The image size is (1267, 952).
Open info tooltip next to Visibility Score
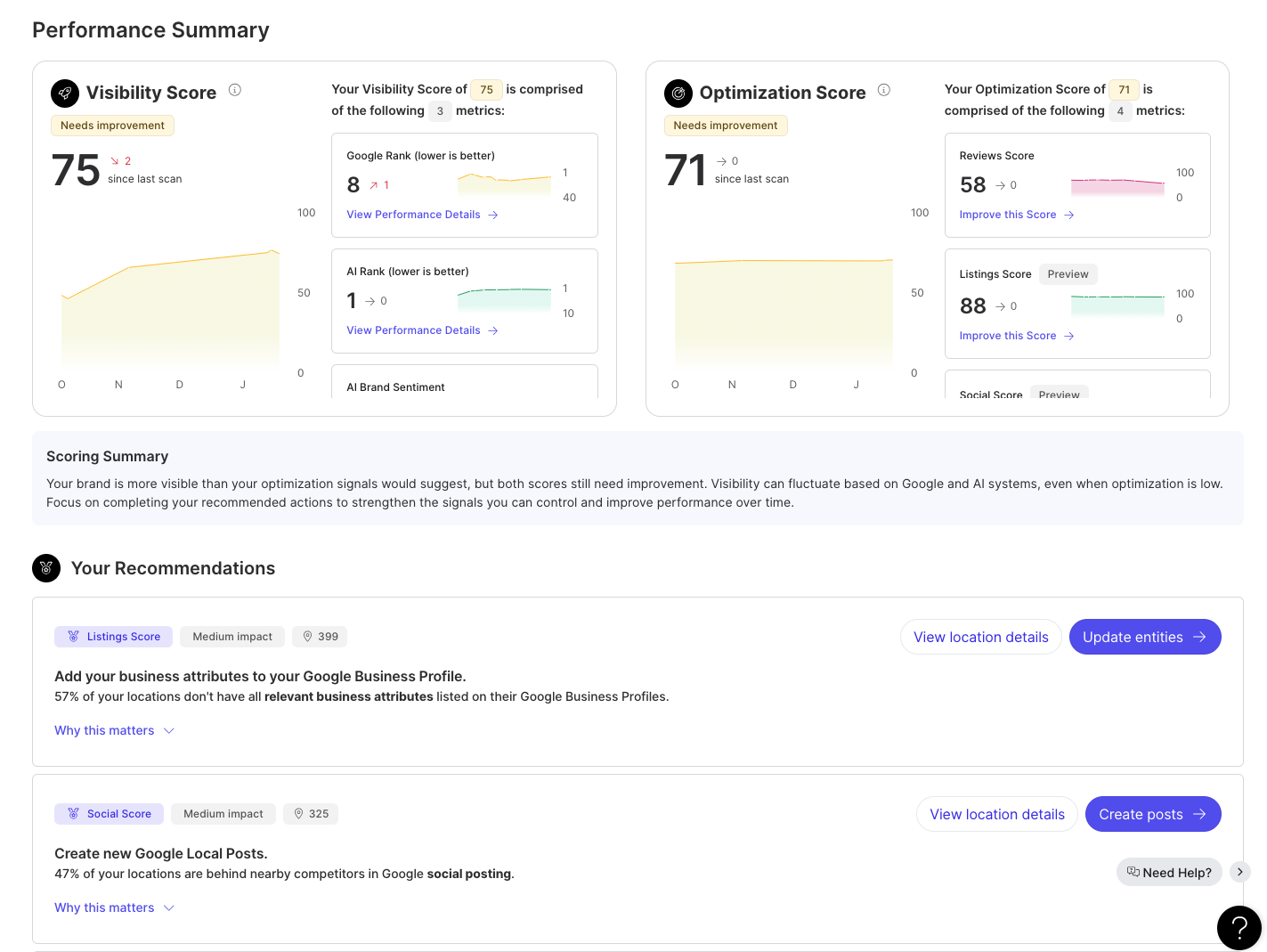(x=235, y=90)
